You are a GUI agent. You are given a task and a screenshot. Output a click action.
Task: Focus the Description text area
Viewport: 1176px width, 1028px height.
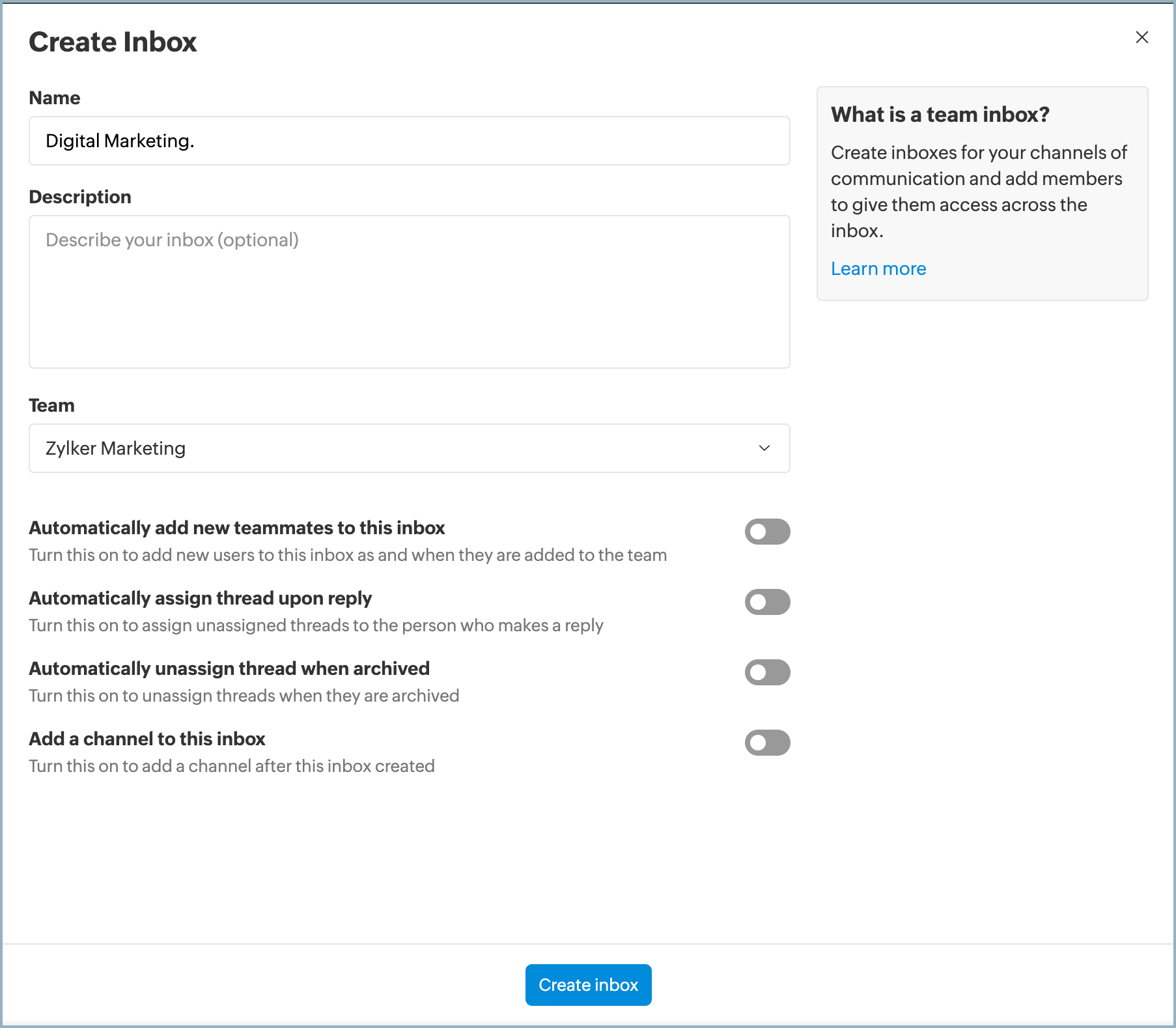(409, 292)
